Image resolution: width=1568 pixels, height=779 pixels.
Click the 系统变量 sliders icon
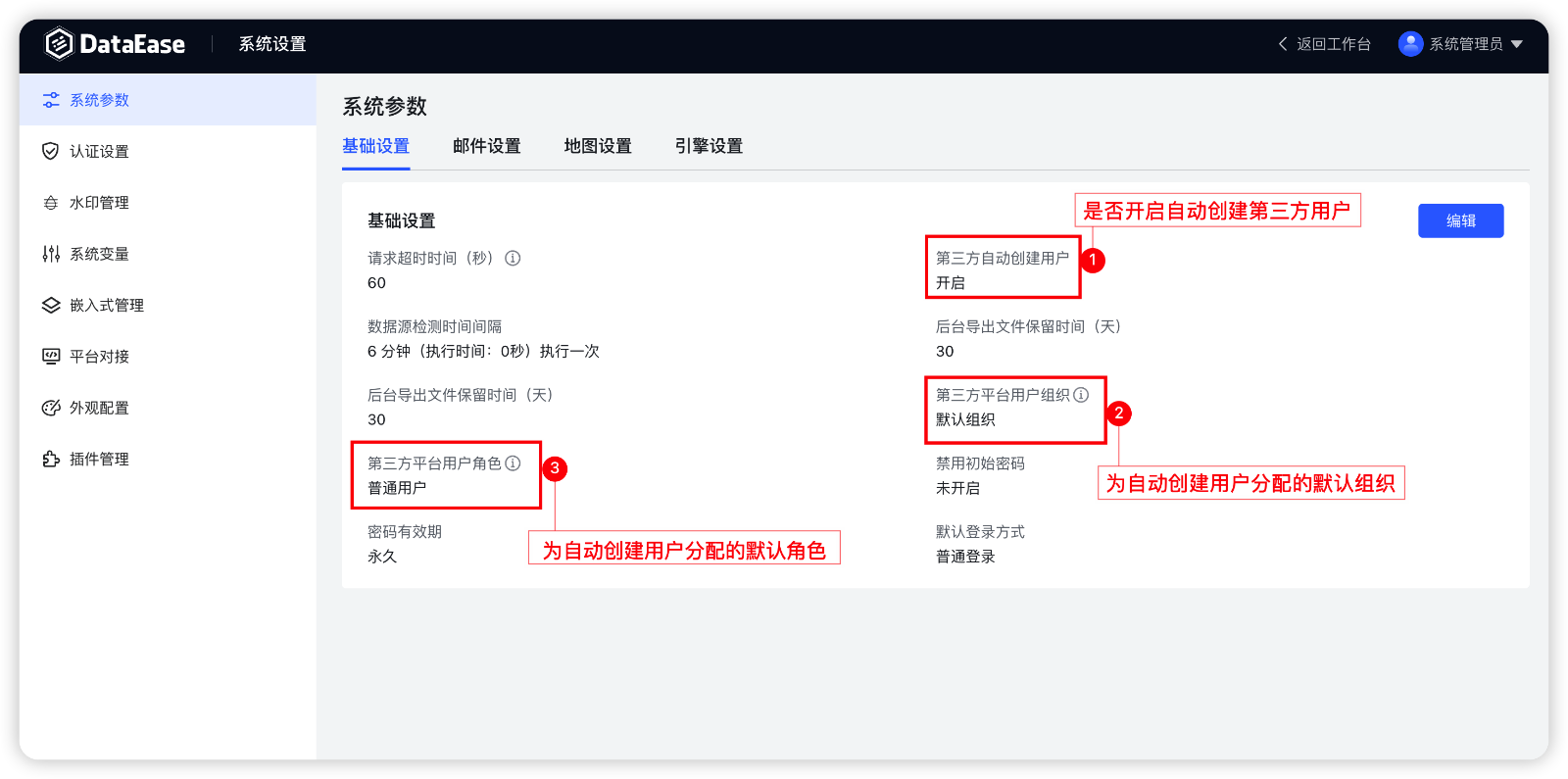click(x=51, y=254)
